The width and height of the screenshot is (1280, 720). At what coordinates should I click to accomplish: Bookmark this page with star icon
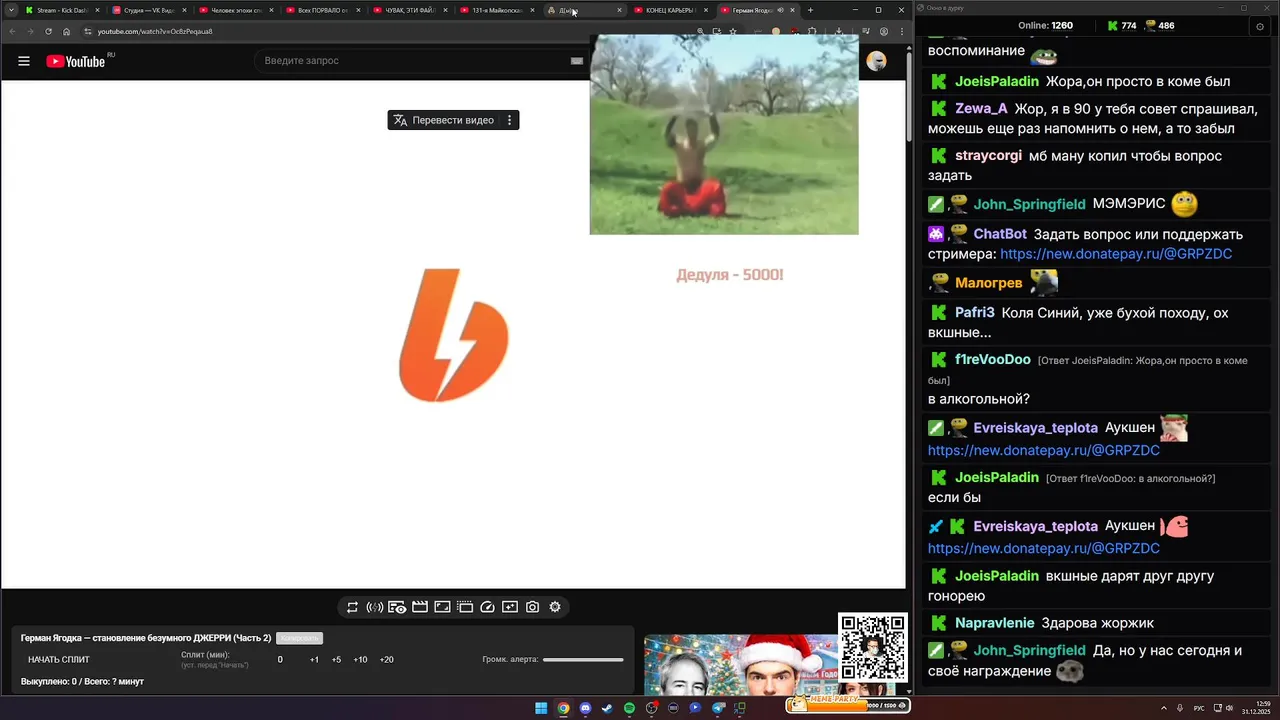(733, 31)
